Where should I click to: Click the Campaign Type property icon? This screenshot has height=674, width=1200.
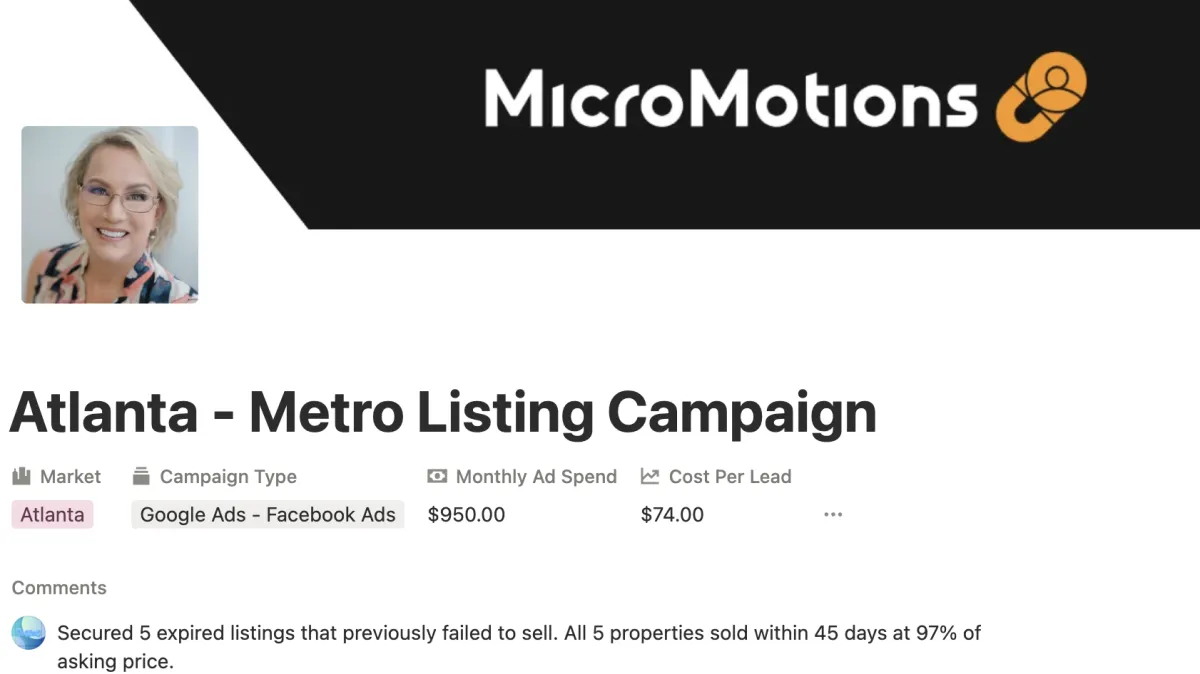point(141,477)
